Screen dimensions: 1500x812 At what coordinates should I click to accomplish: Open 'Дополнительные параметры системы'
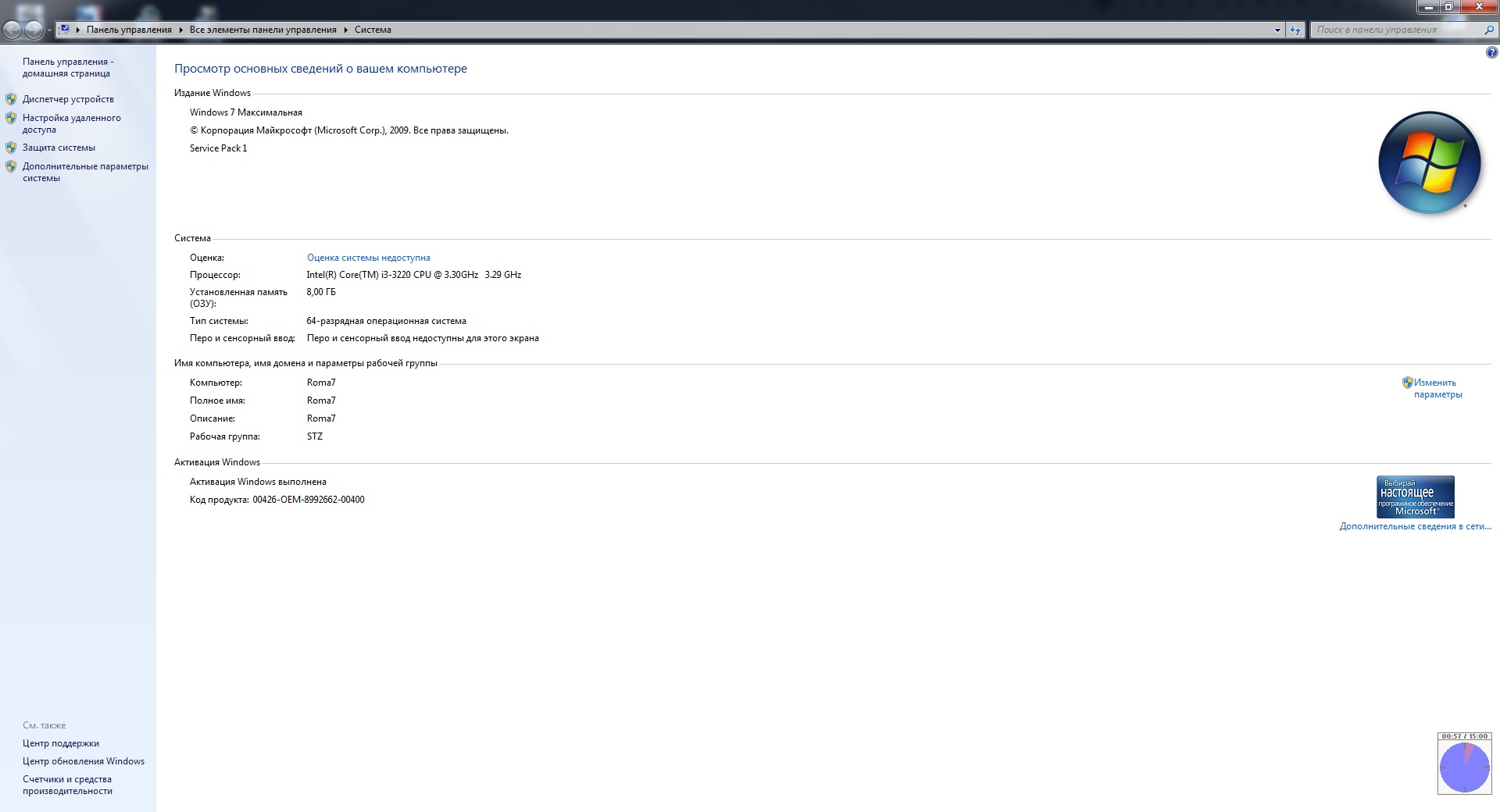click(x=85, y=172)
